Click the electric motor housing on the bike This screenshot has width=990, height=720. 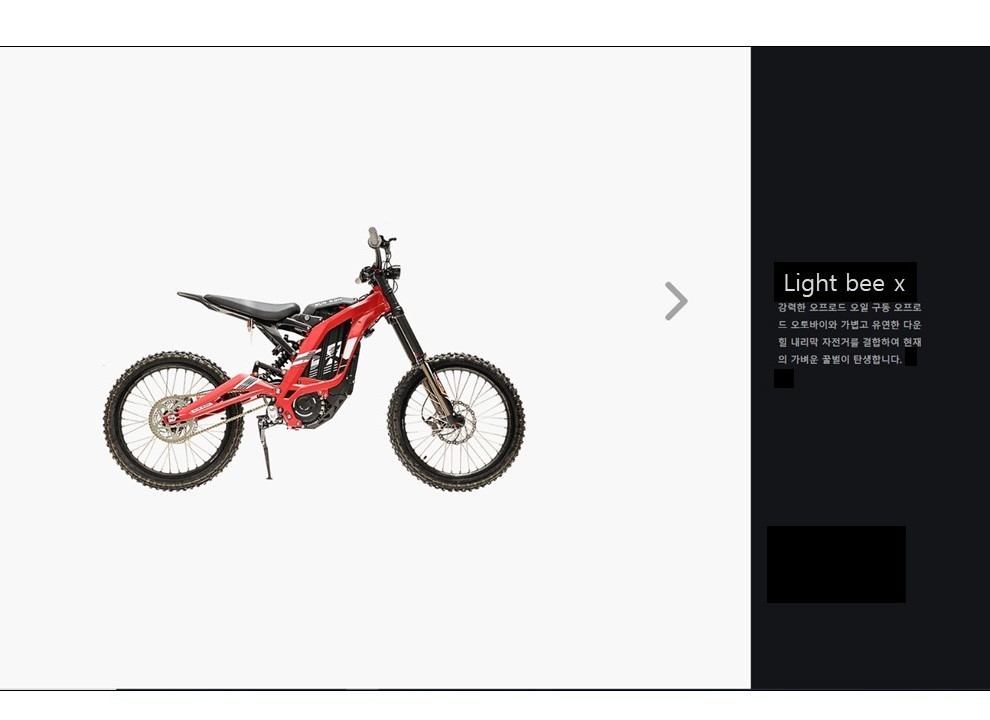tap(307, 407)
